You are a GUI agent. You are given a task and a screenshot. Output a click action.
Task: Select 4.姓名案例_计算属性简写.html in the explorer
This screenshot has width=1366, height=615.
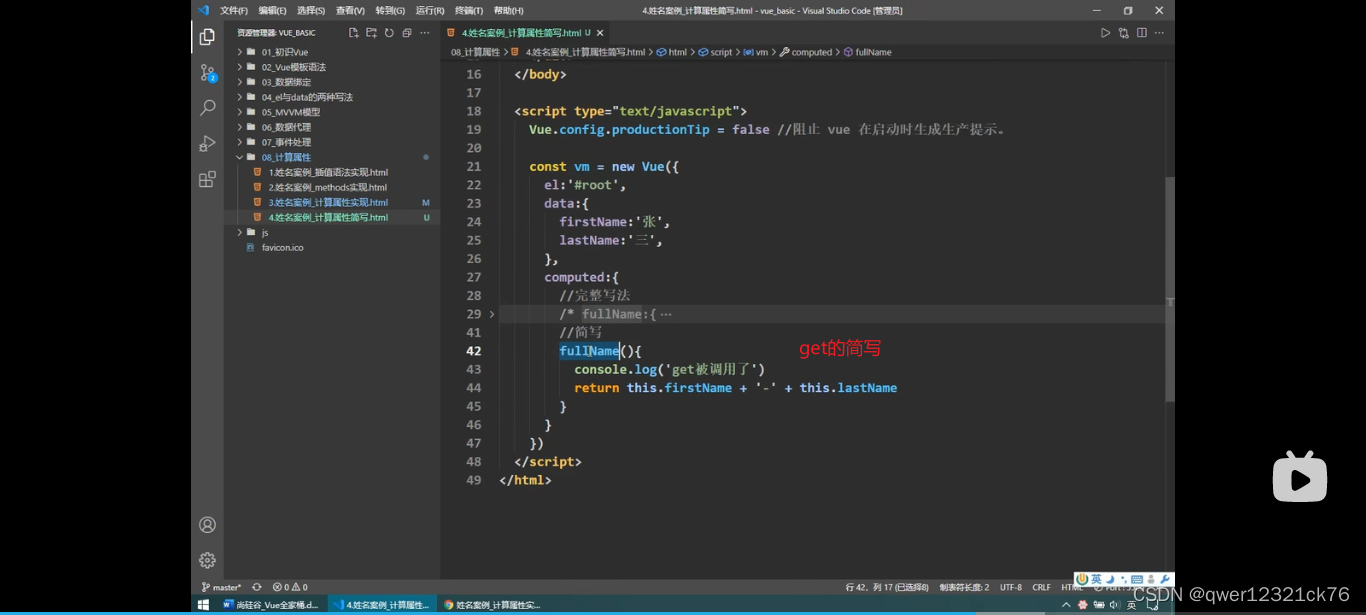coord(327,217)
